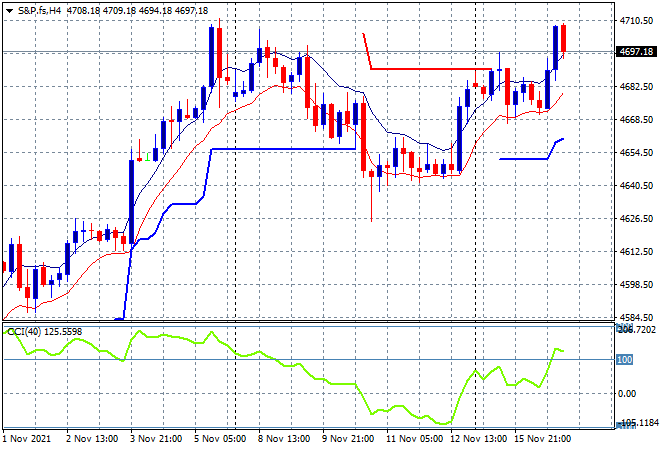Click the 8 Nov 13:00 time label
This screenshot has width=660, height=450.
point(284,439)
